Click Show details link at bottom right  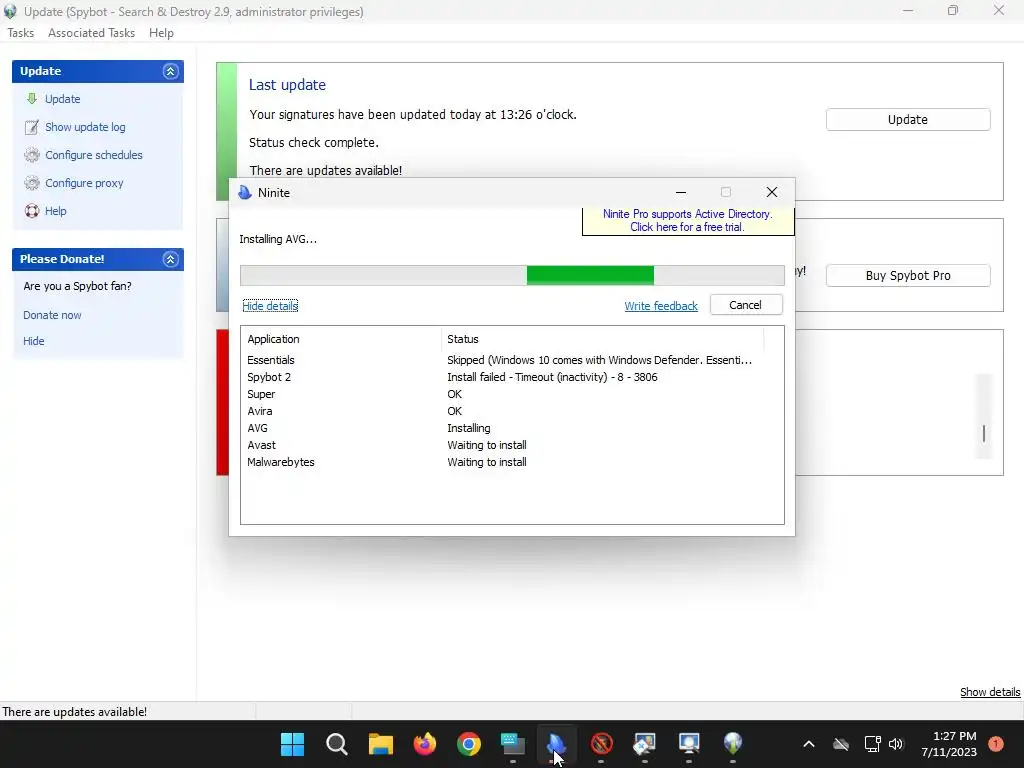989,692
